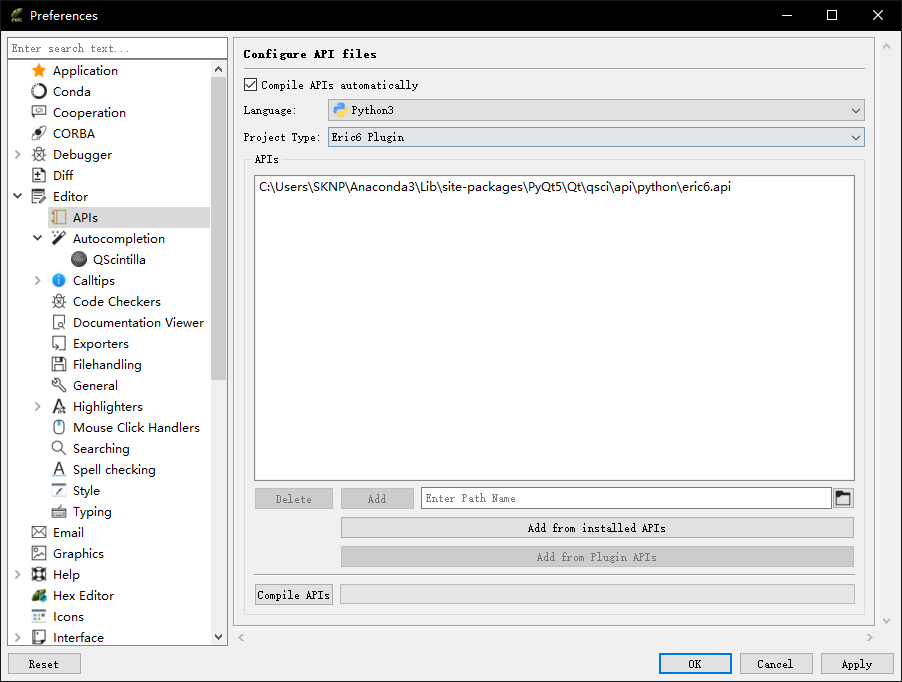Click the General wrench icon
This screenshot has width=902, height=682.
click(x=59, y=385)
